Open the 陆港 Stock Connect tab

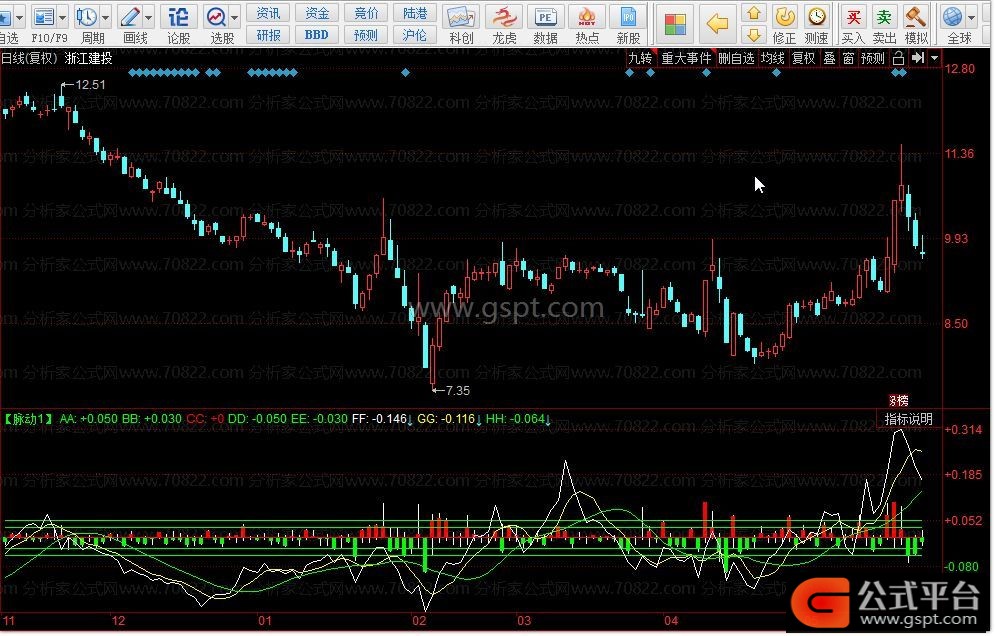click(415, 13)
